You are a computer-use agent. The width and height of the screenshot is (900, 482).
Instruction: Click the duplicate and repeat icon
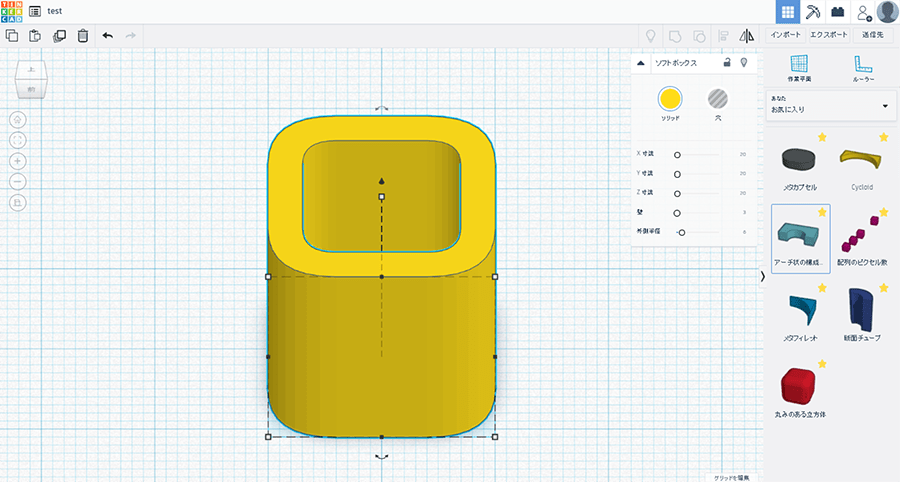coord(59,35)
